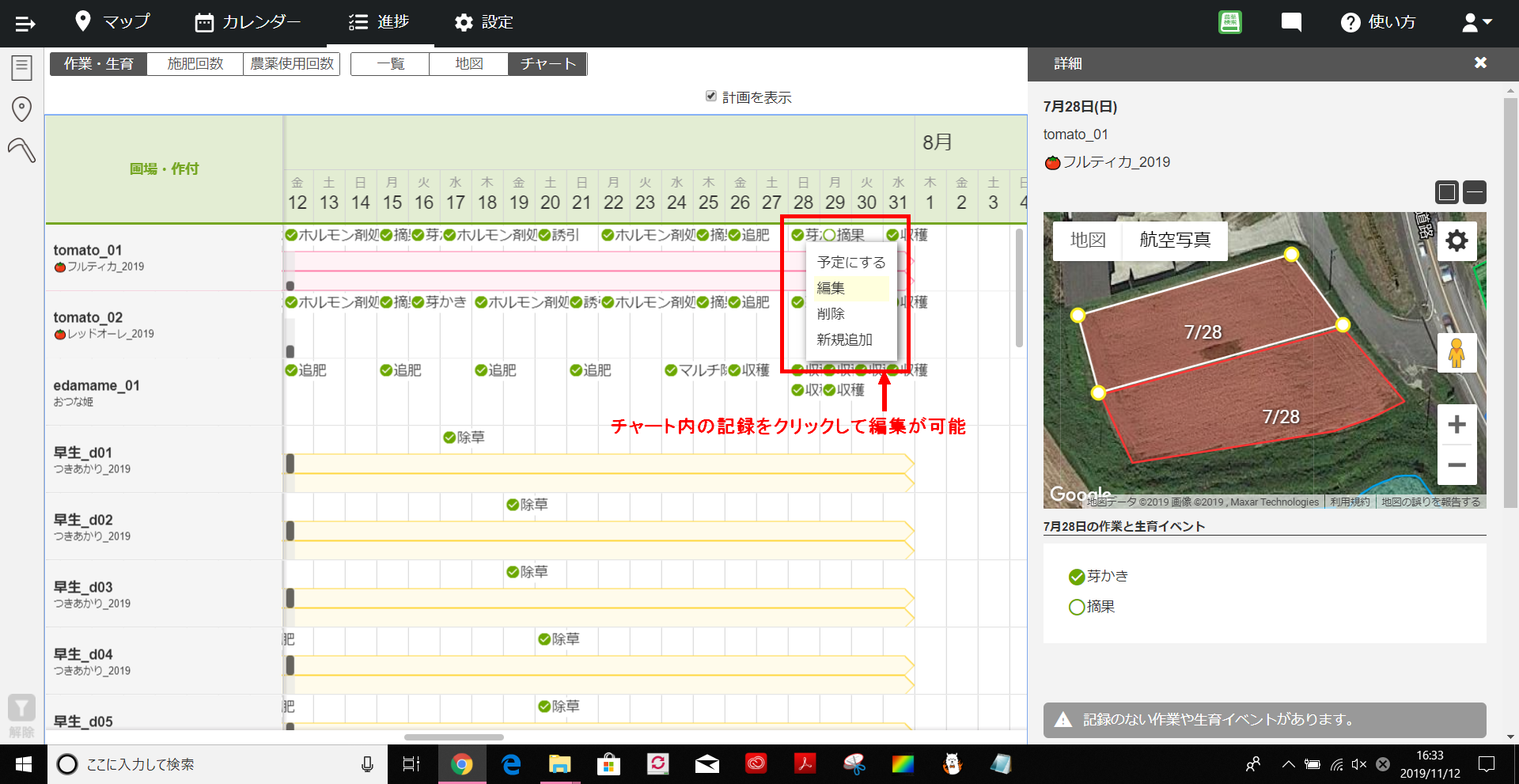The height and width of the screenshot is (784, 1519).
Task: Click the filter funnel icon
Action: coord(21,707)
